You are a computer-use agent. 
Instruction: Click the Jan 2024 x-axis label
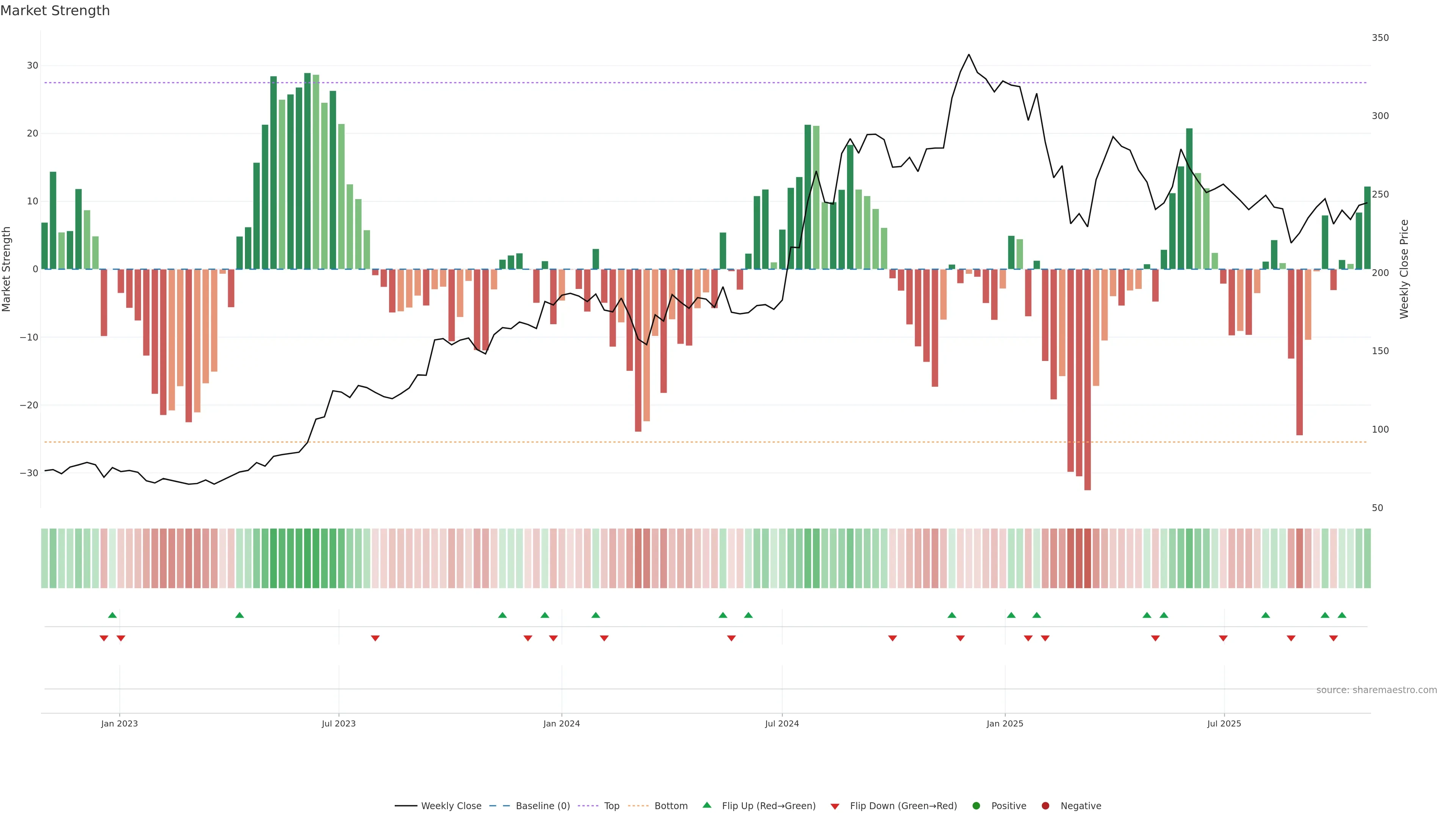pyautogui.click(x=561, y=723)
